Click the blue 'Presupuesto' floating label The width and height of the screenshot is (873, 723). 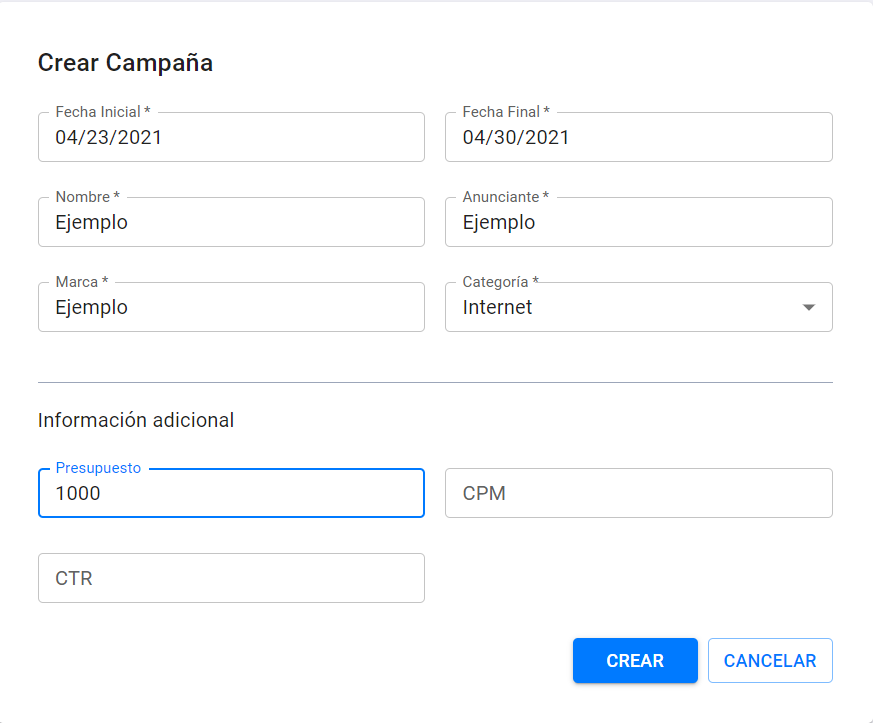[98, 468]
